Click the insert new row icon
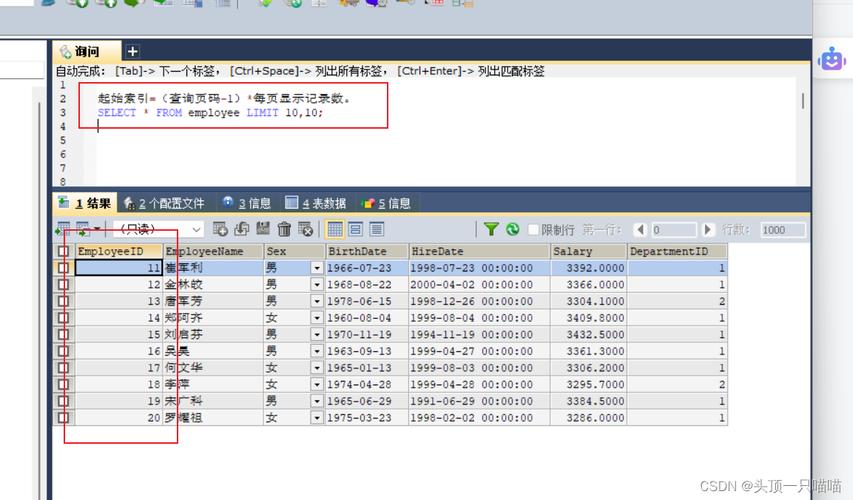Image resolution: width=853 pixels, height=500 pixels. [220, 229]
